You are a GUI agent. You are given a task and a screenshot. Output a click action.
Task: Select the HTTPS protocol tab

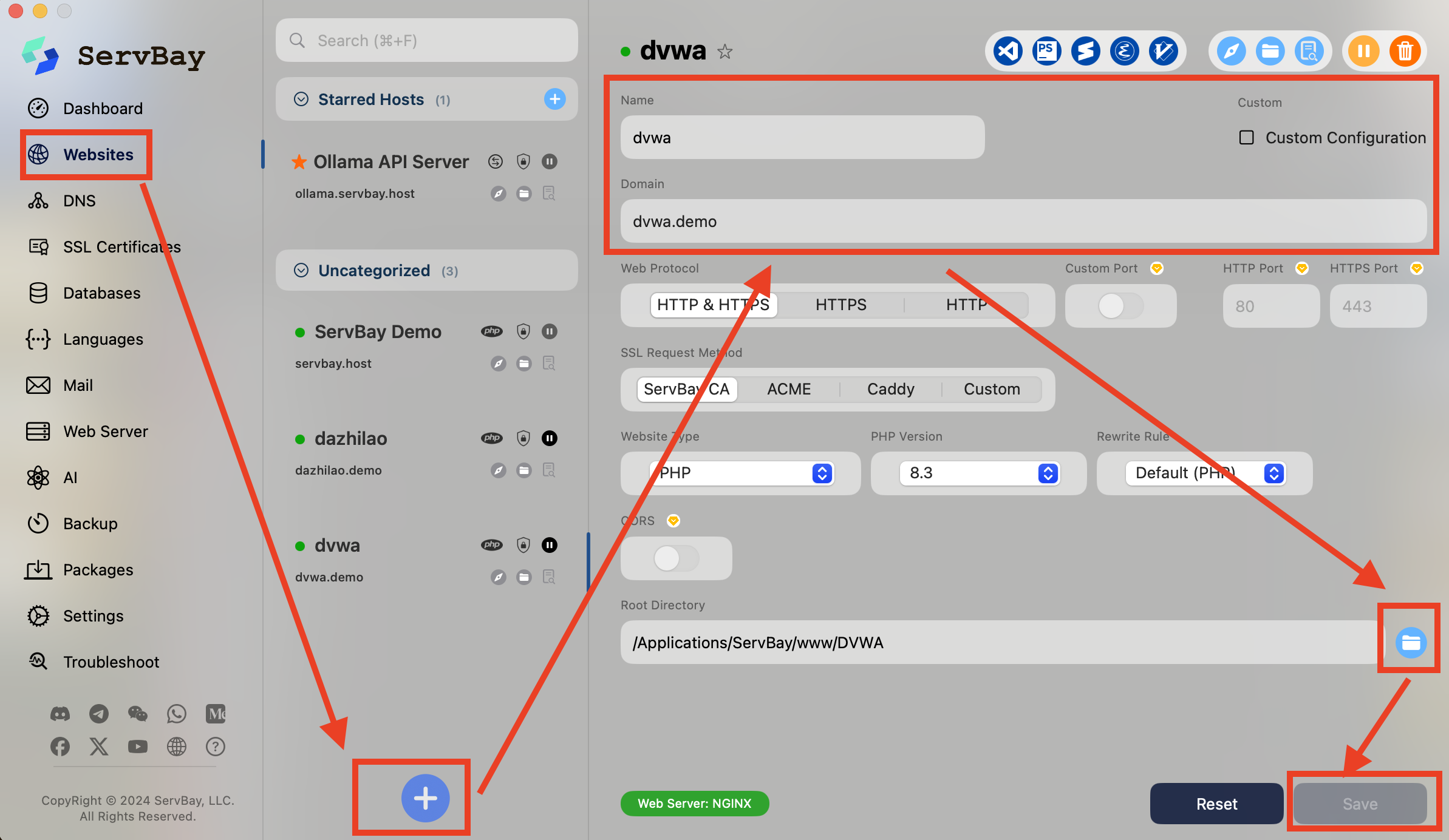(840, 305)
